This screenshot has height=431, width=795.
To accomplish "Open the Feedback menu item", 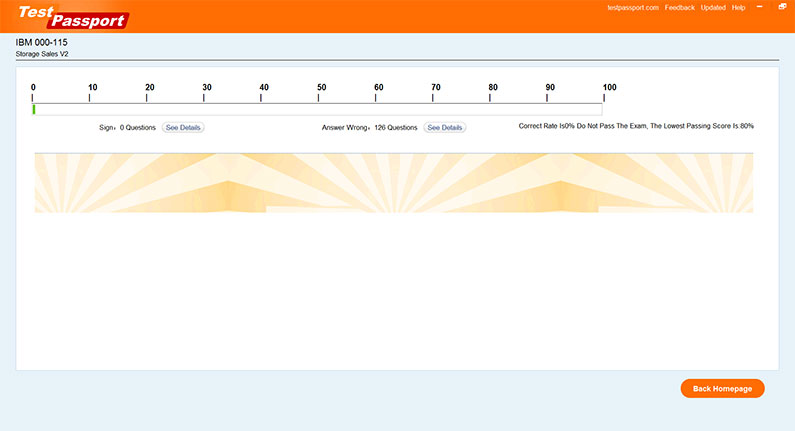I will coord(679,8).
